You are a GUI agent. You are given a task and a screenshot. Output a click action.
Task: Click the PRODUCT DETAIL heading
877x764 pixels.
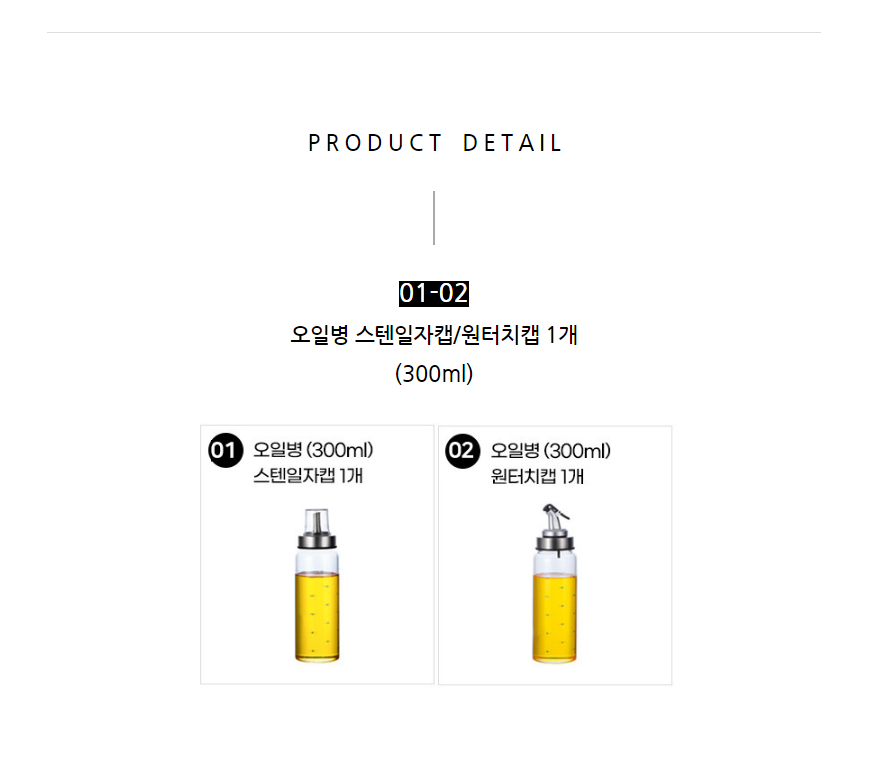coord(435,143)
